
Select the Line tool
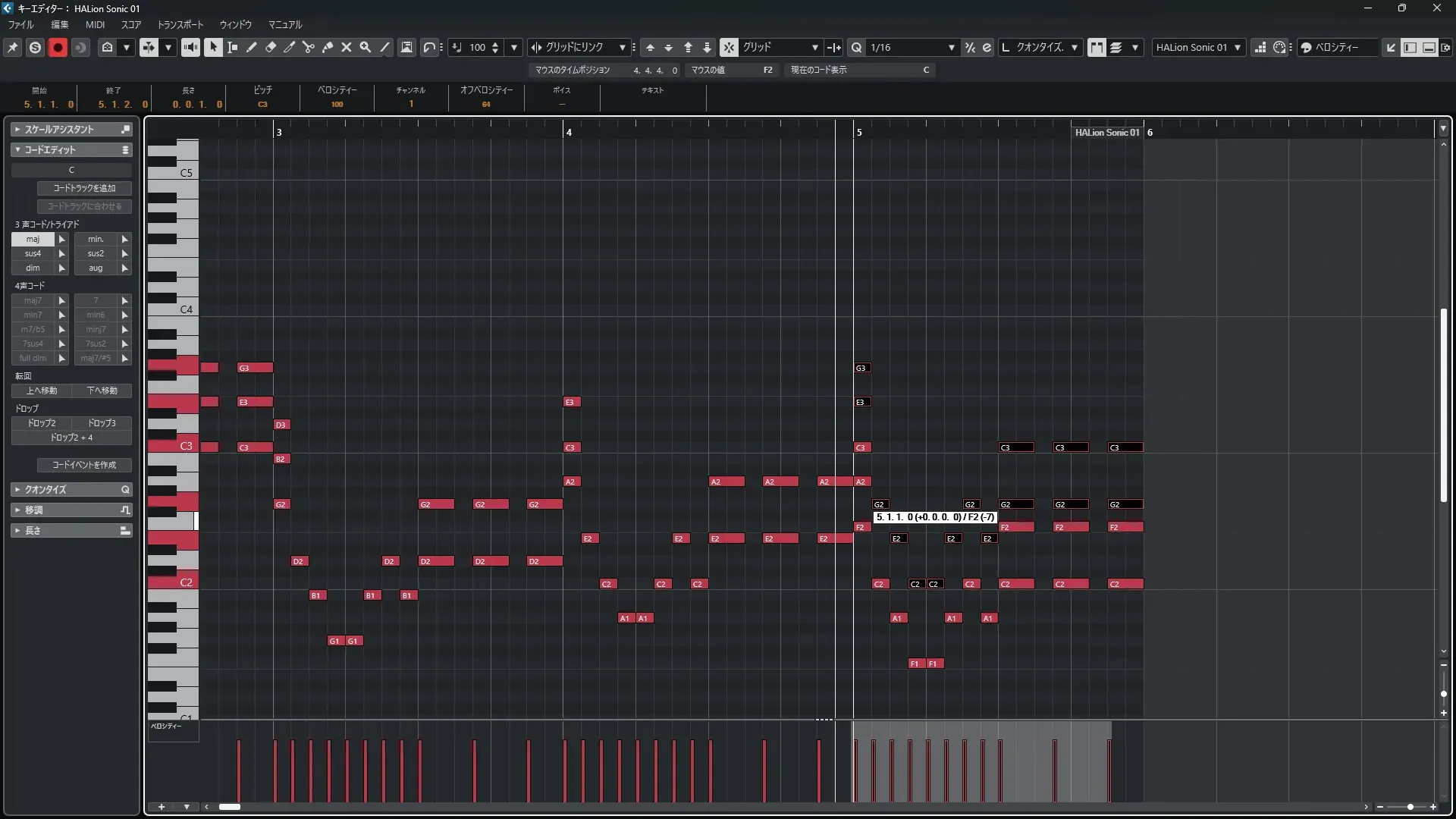385,47
